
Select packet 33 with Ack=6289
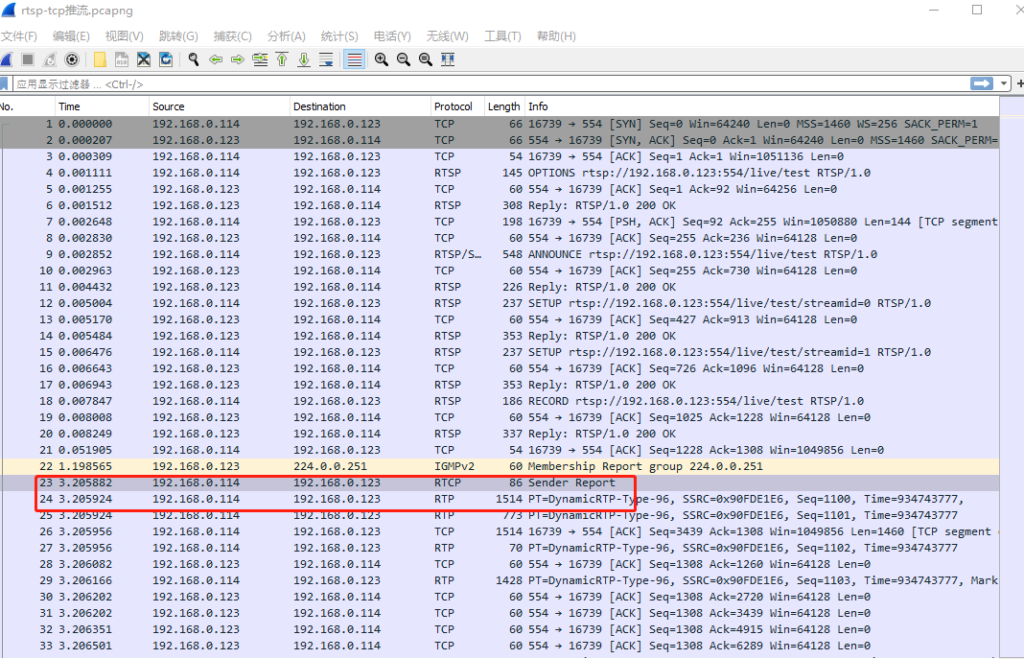[x=500, y=646]
